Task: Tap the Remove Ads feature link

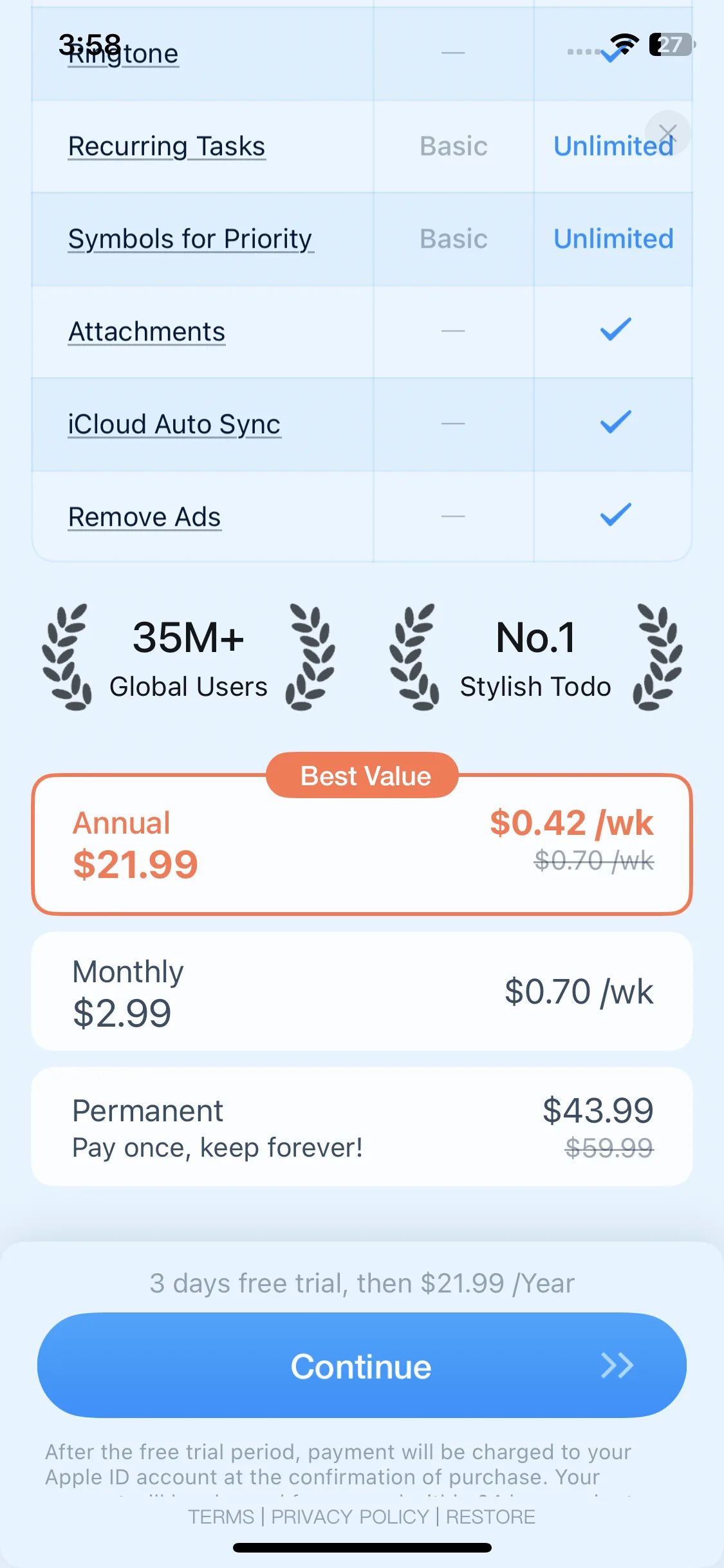Action: (x=145, y=518)
